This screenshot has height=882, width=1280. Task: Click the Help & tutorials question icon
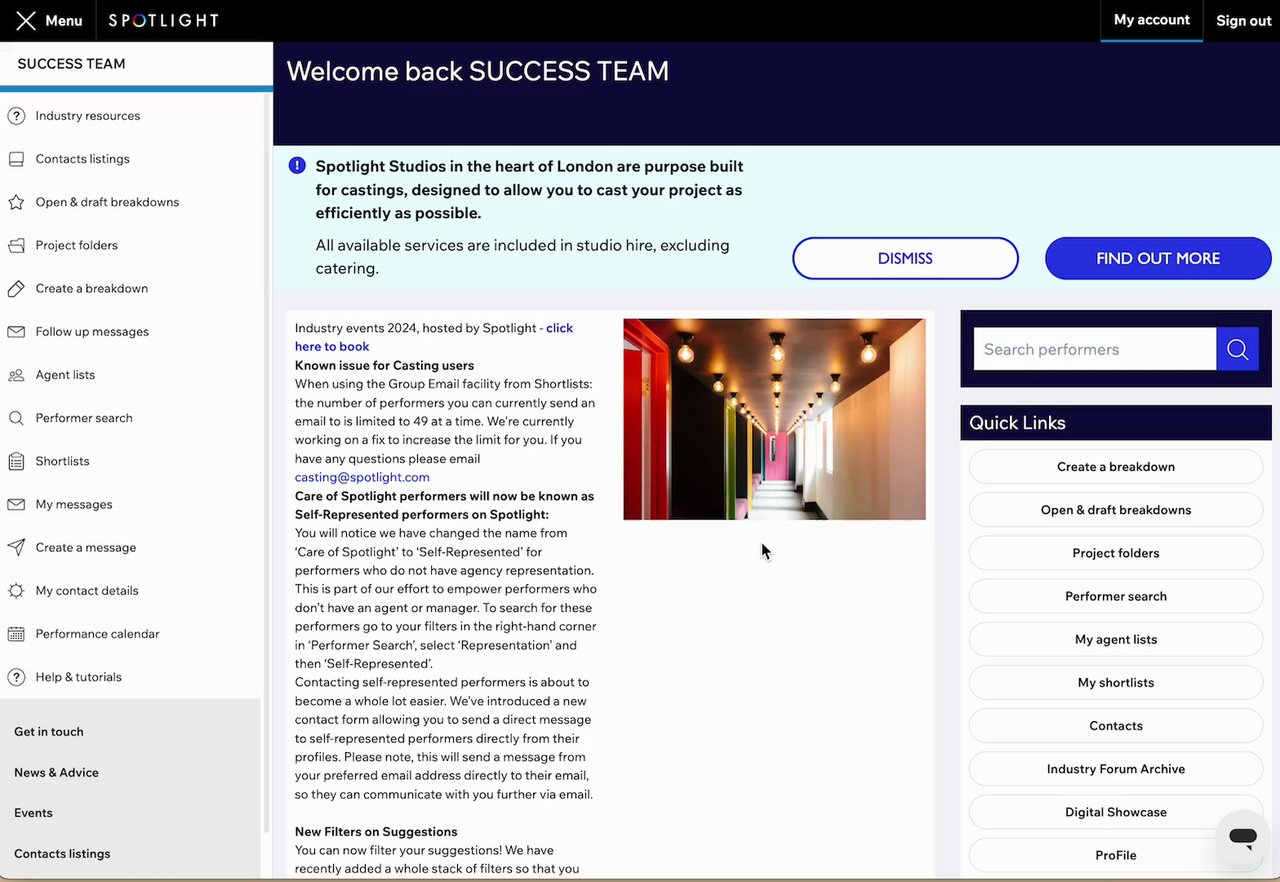(x=16, y=677)
